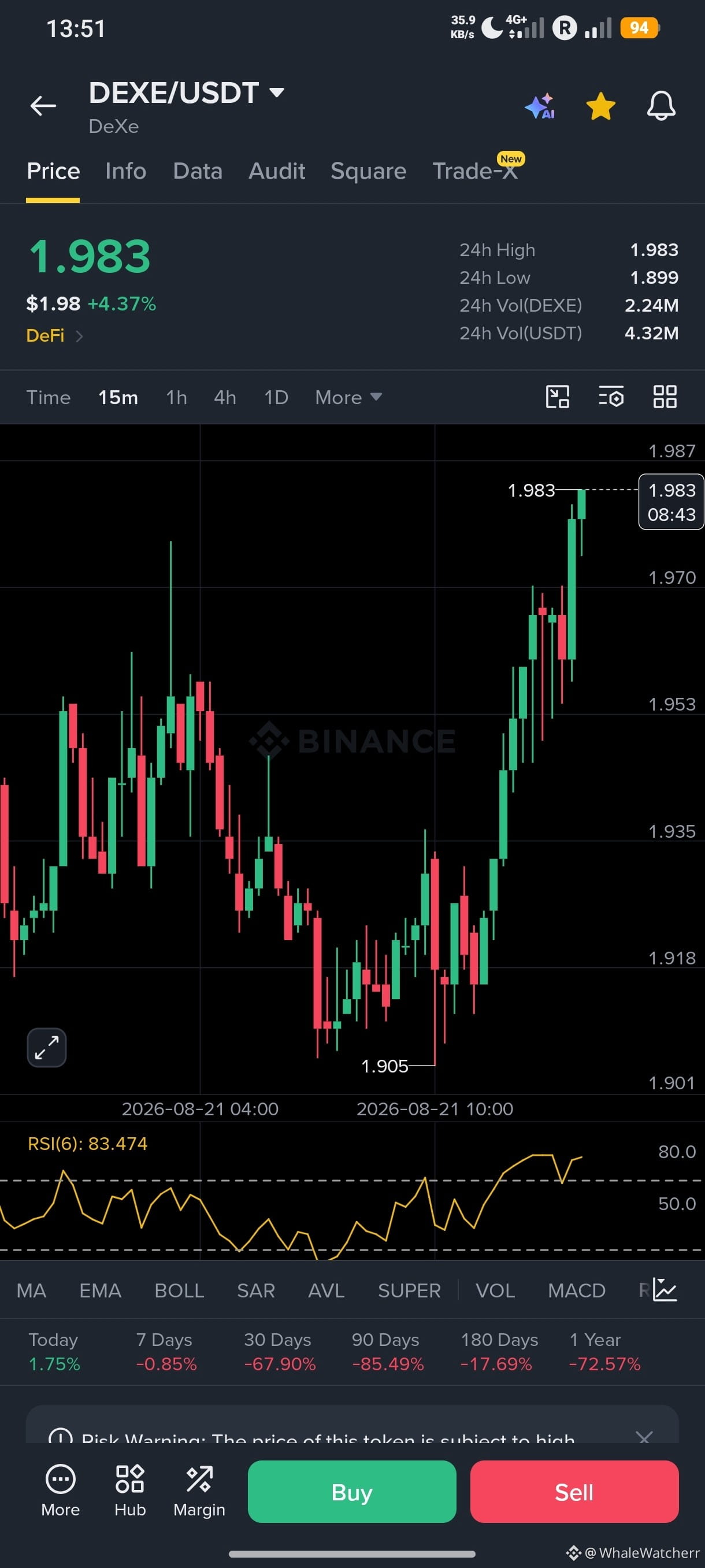Tap the 24h High value 1.983
Screen dimensions: 705x1568
654,250
